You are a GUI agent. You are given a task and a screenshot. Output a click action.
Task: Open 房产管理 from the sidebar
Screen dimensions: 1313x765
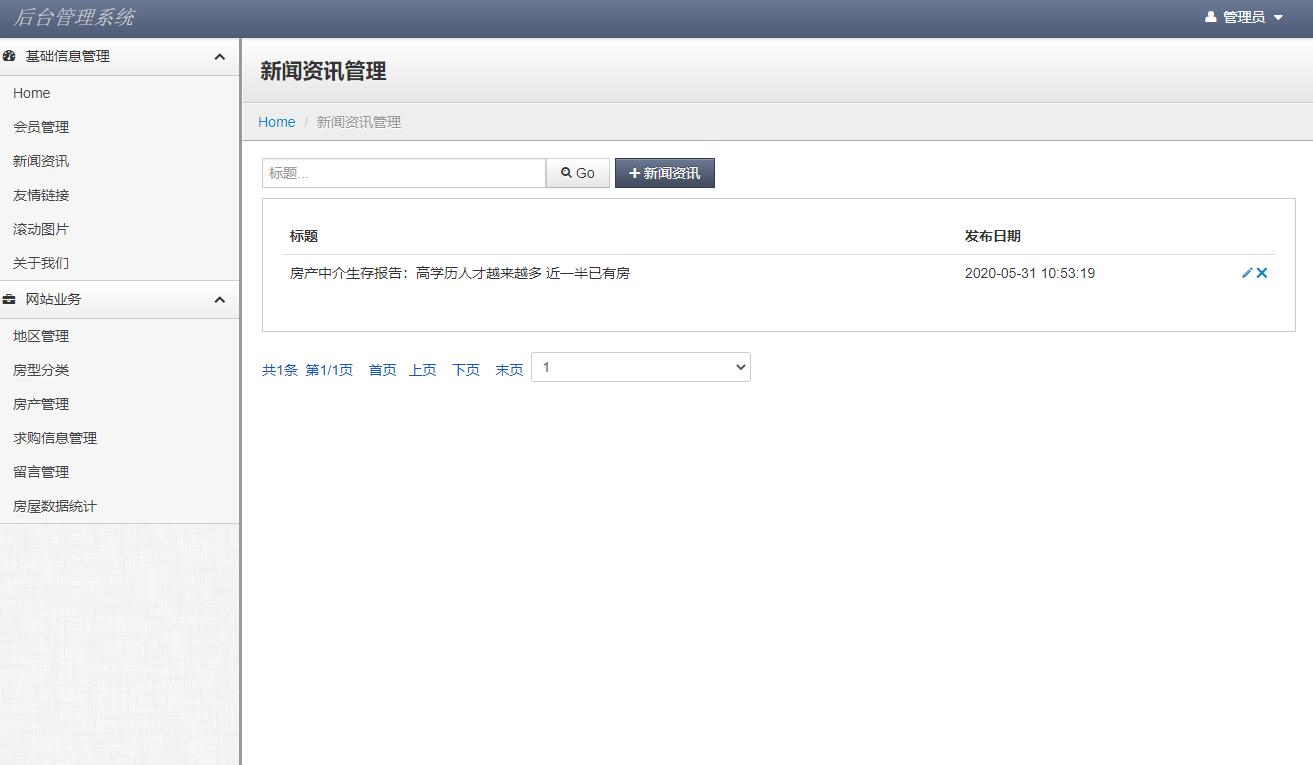(41, 403)
